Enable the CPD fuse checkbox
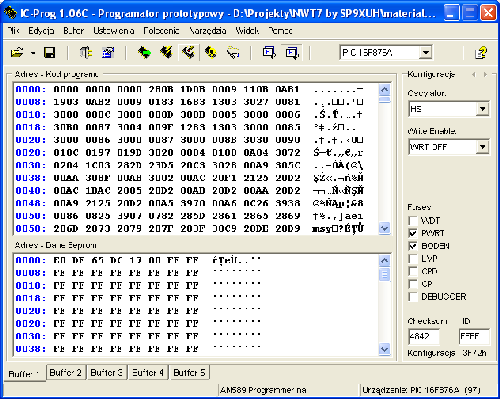 pyautogui.click(x=413, y=271)
